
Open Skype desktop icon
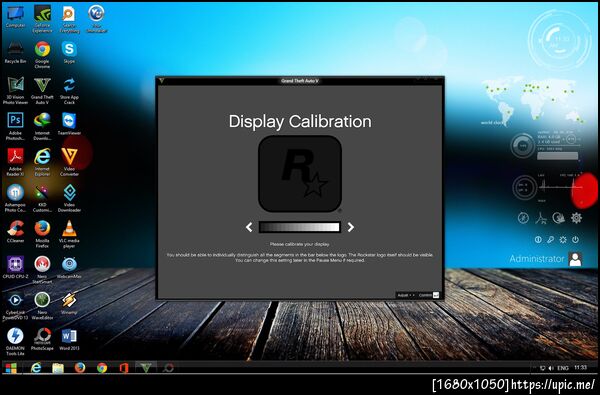tap(69, 52)
